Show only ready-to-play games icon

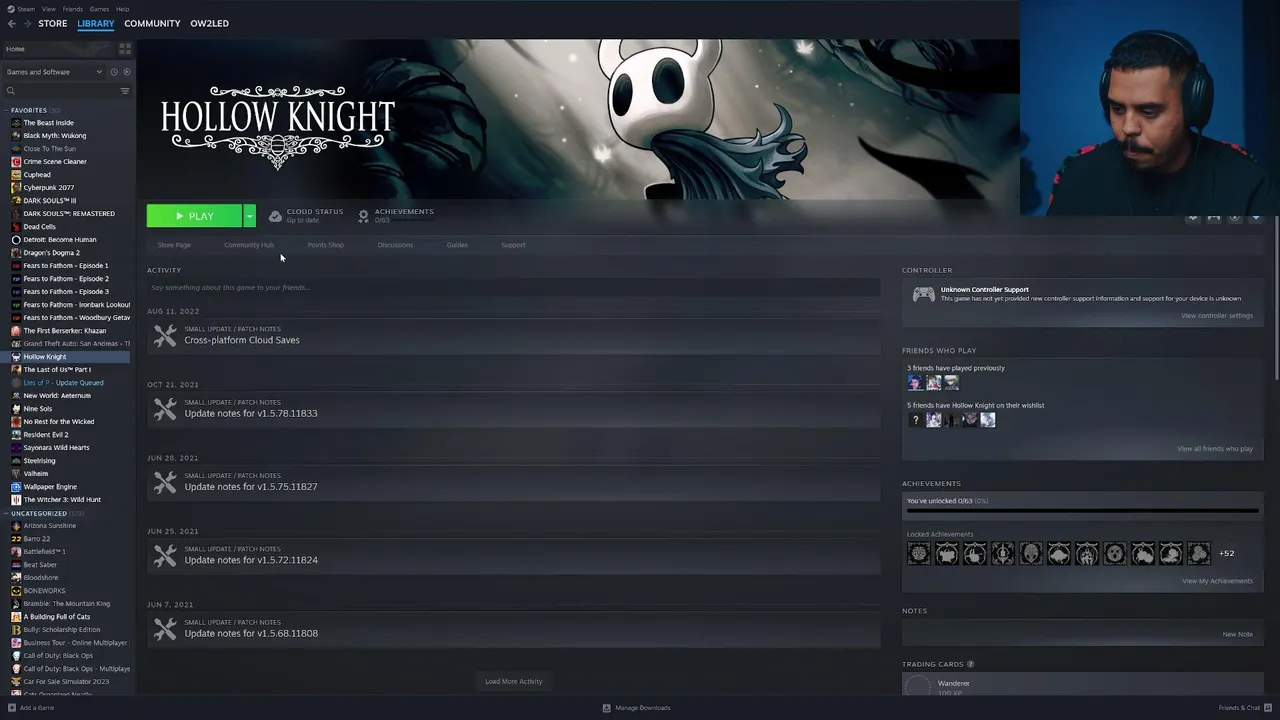tap(126, 72)
